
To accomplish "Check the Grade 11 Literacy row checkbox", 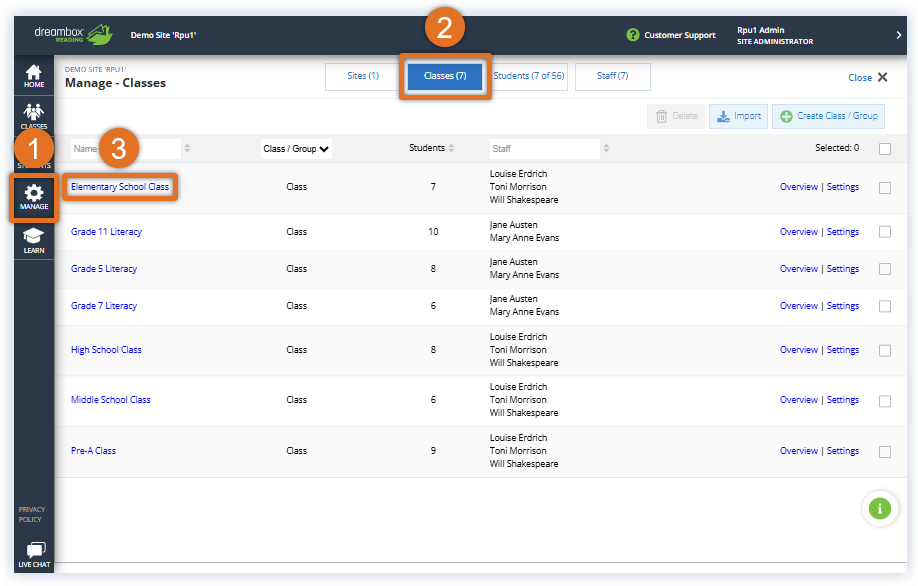I will tap(885, 231).
